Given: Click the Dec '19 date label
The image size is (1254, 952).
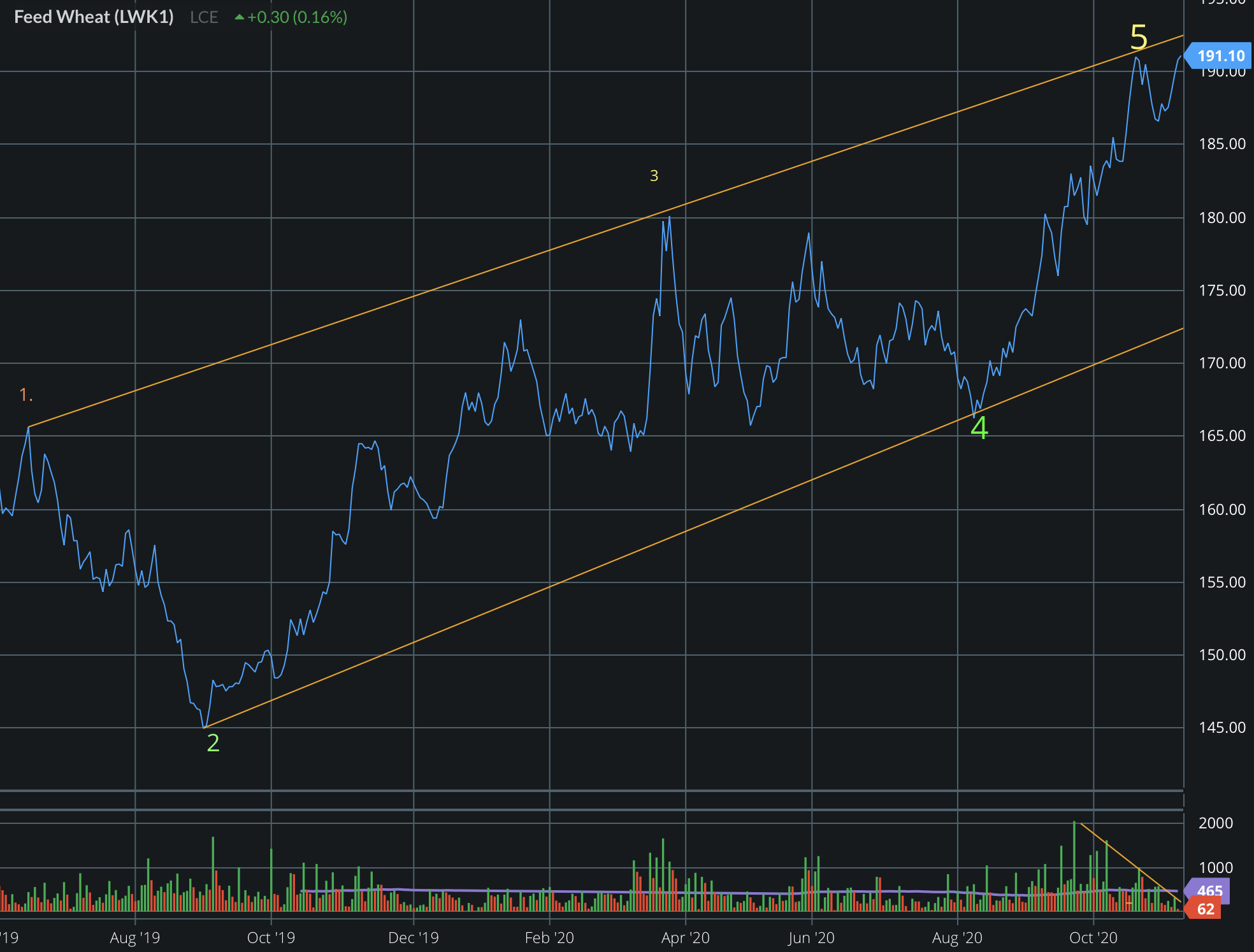Looking at the screenshot, I should pyautogui.click(x=414, y=938).
